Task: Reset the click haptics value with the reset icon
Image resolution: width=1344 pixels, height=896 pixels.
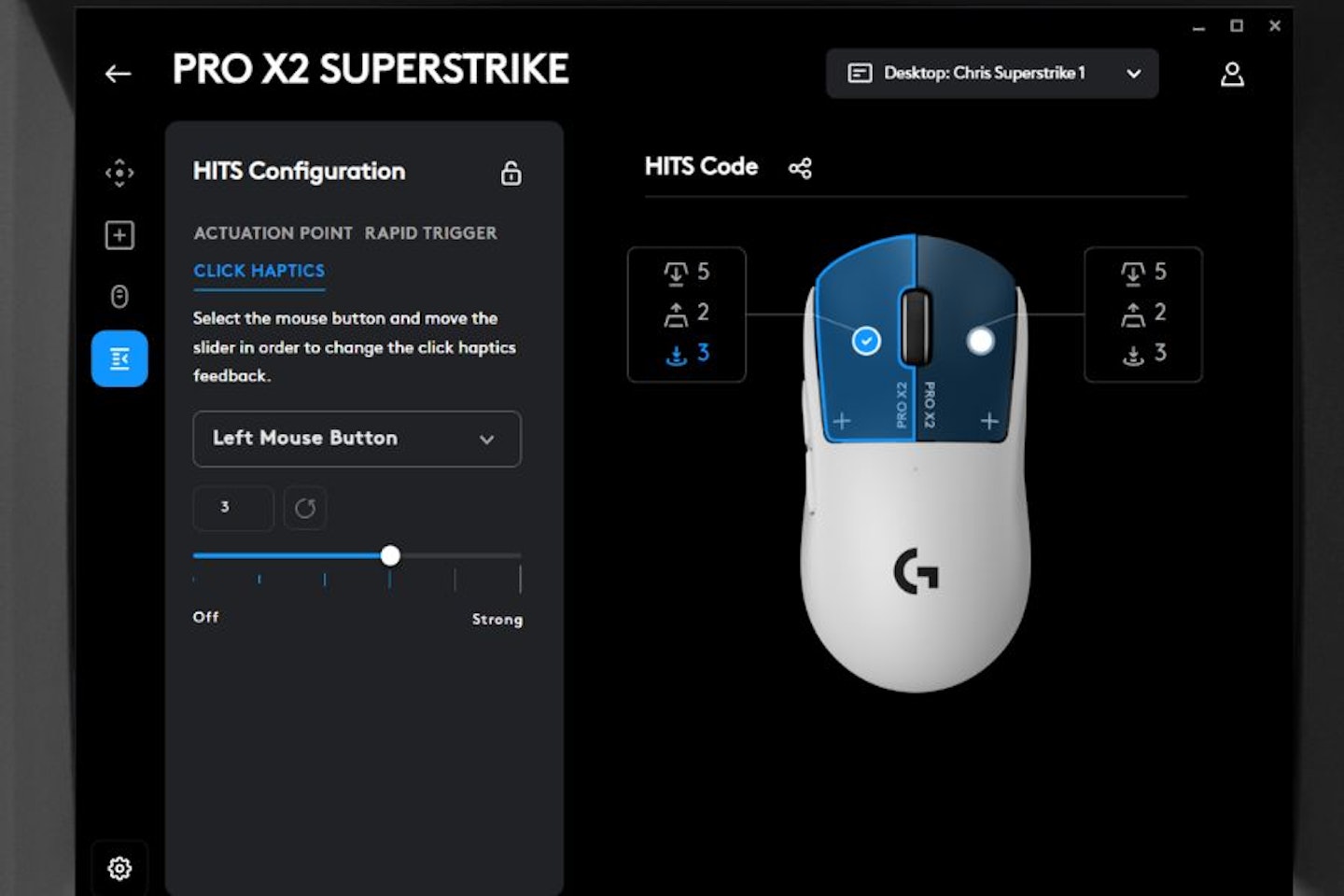Action: (x=305, y=508)
